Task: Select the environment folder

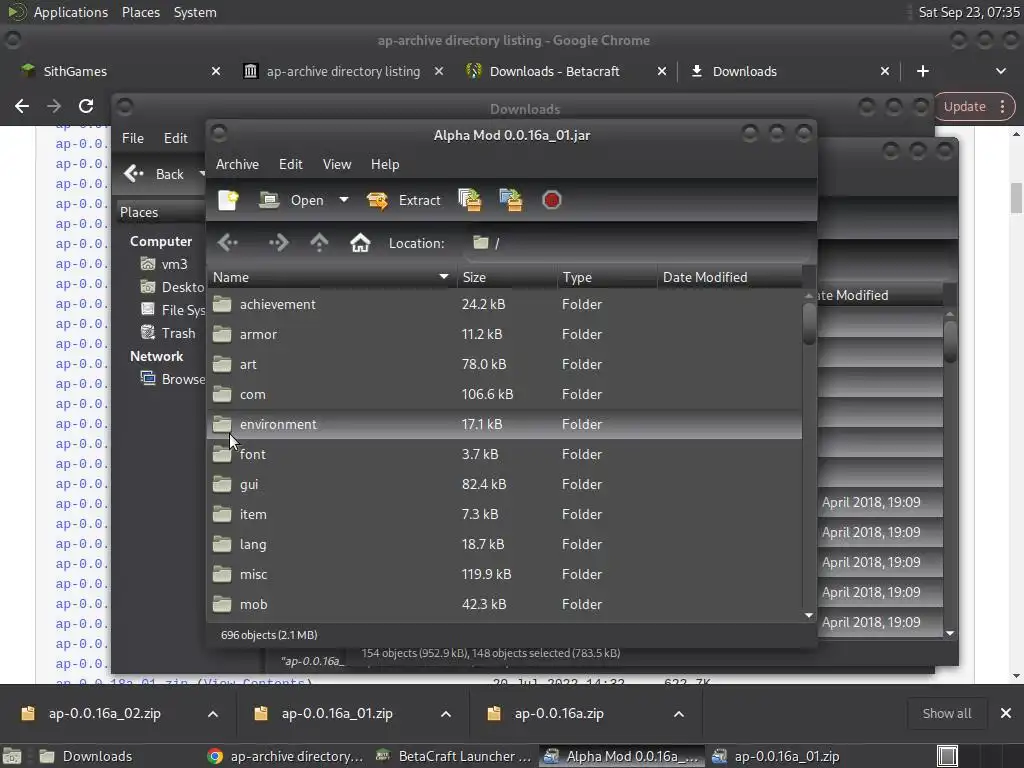Action: click(504, 424)
